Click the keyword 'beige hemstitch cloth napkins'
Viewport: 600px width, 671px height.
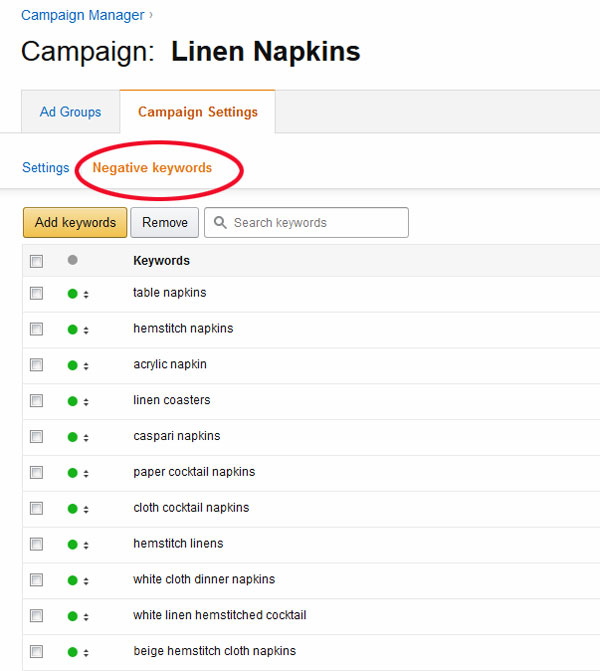tap(215, 651)
